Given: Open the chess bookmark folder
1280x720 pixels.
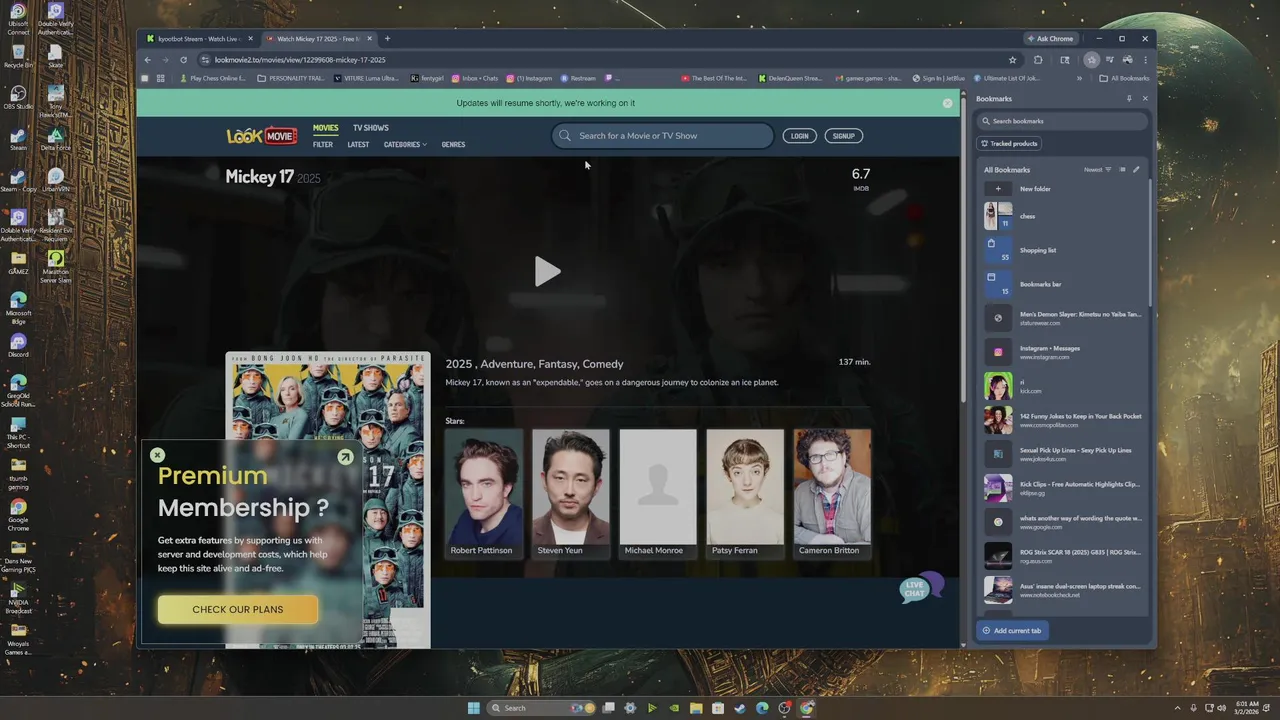Looking at the screenshot, I should click(x=1063, y=216).
